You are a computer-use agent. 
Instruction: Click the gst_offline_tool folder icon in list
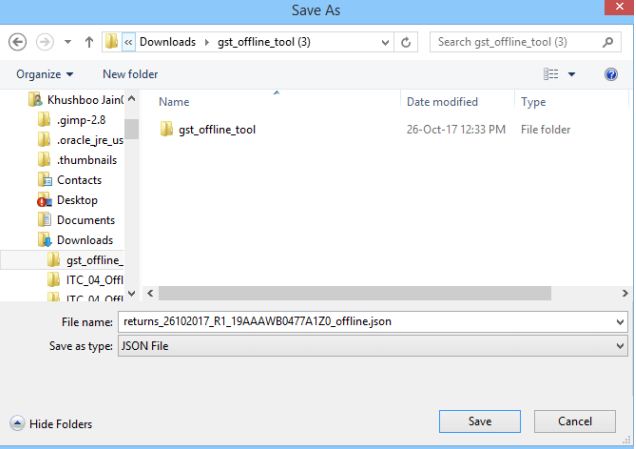point(166,129)
